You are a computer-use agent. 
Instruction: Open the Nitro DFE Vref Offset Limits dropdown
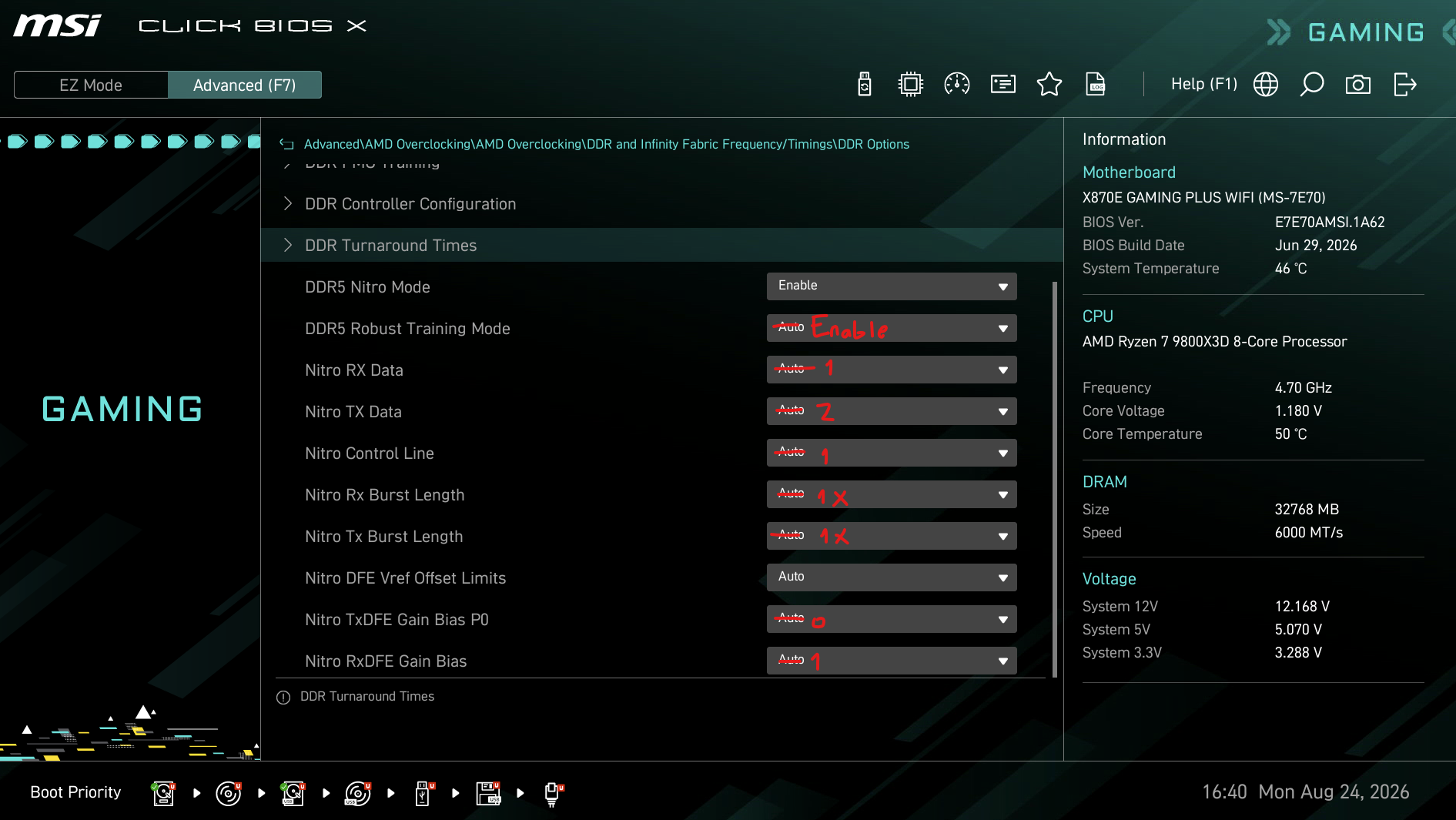tap(892, 577)
